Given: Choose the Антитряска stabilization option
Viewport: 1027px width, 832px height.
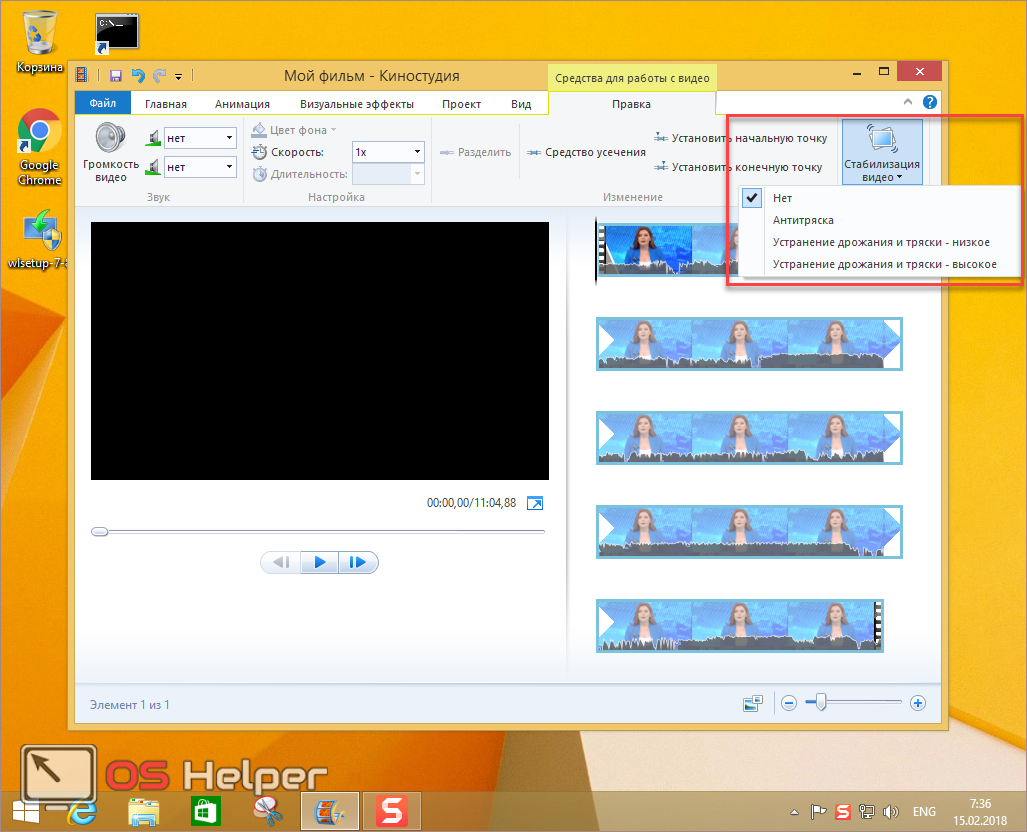Looking at the screenshot, I should [803, 220].
